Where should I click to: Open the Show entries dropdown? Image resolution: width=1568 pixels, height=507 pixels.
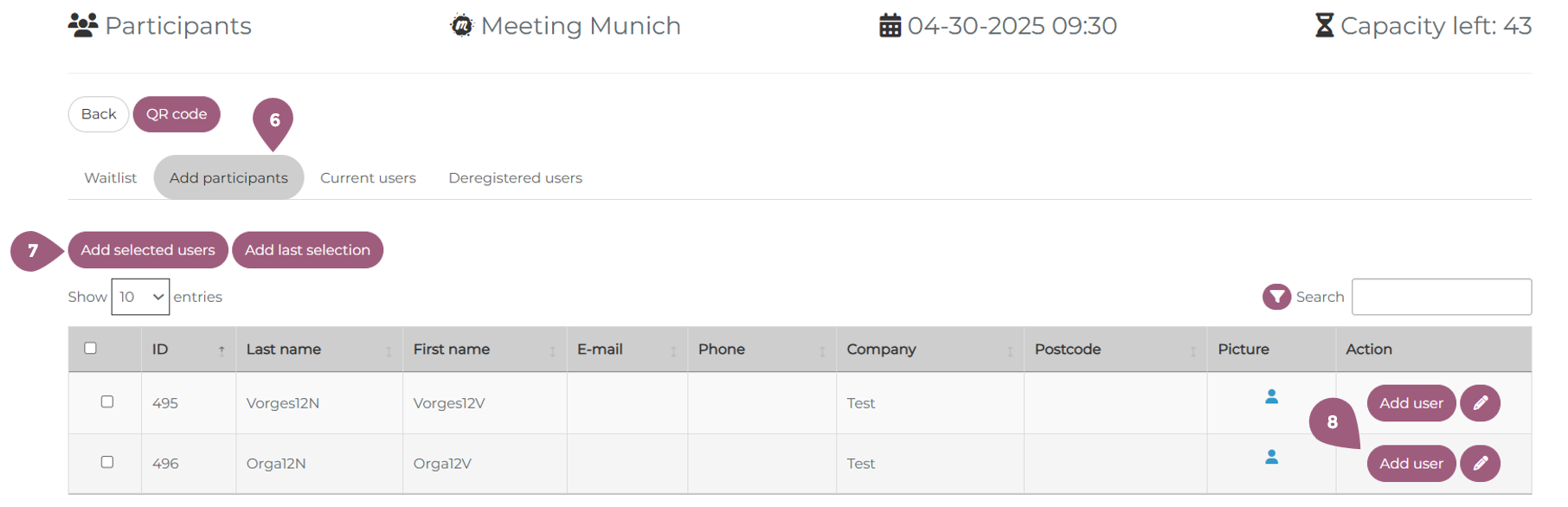pyautogui.click(x=140, y=297)
